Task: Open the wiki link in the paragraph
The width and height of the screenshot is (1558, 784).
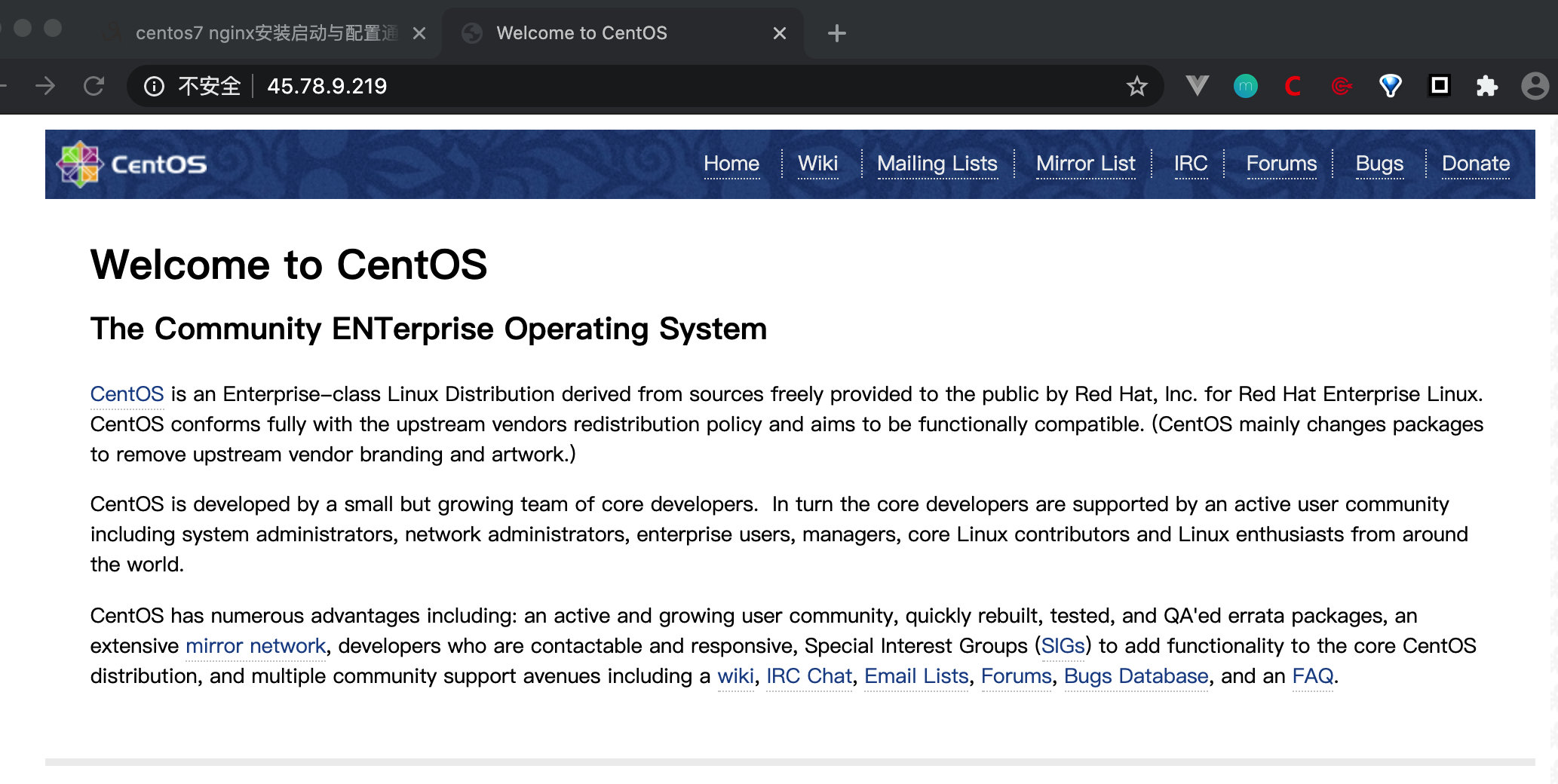Action: click(x=735, y=676)
